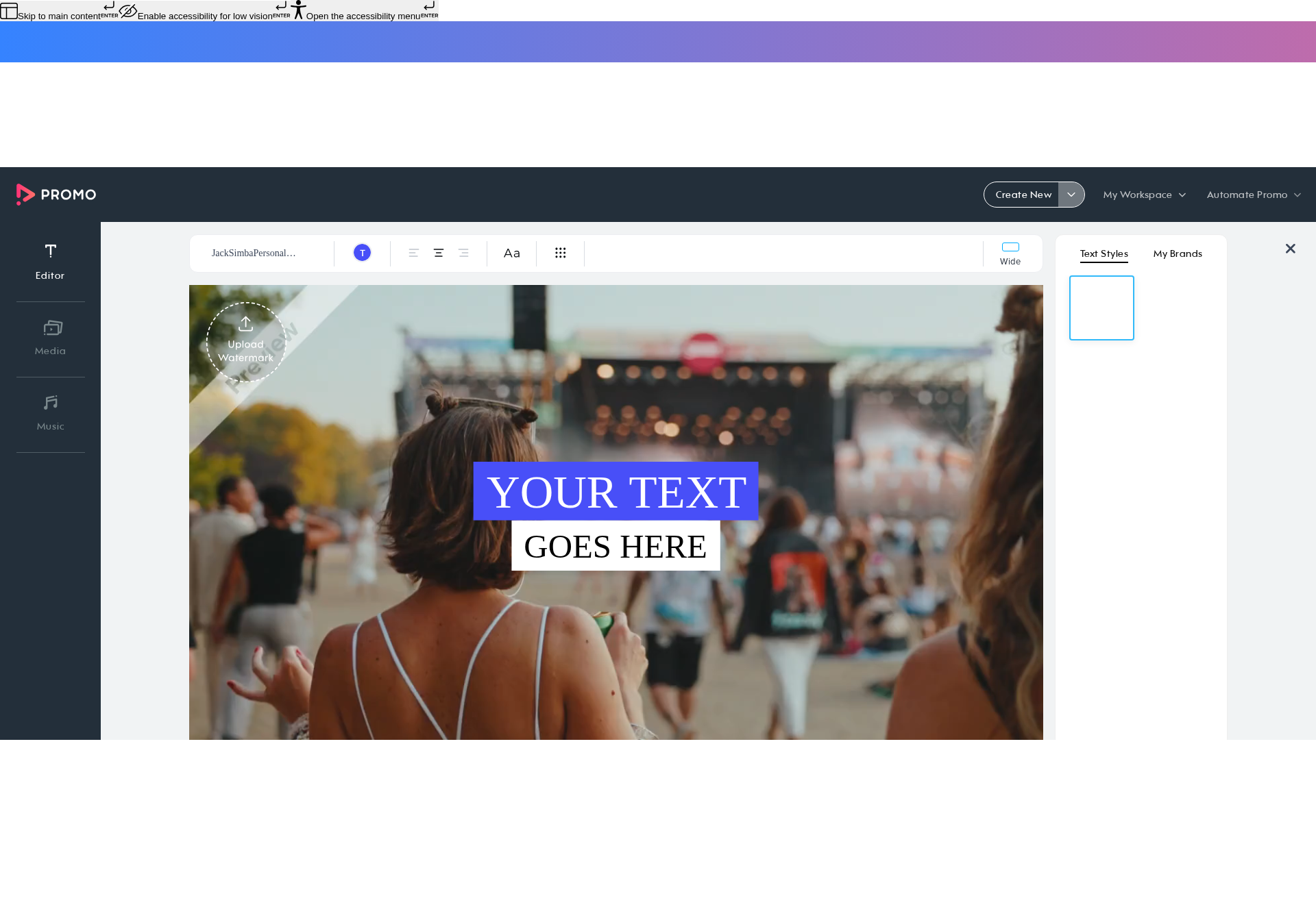Expand the Create New dropdown arrow
1316x907 pixels.
[1071, 195]
